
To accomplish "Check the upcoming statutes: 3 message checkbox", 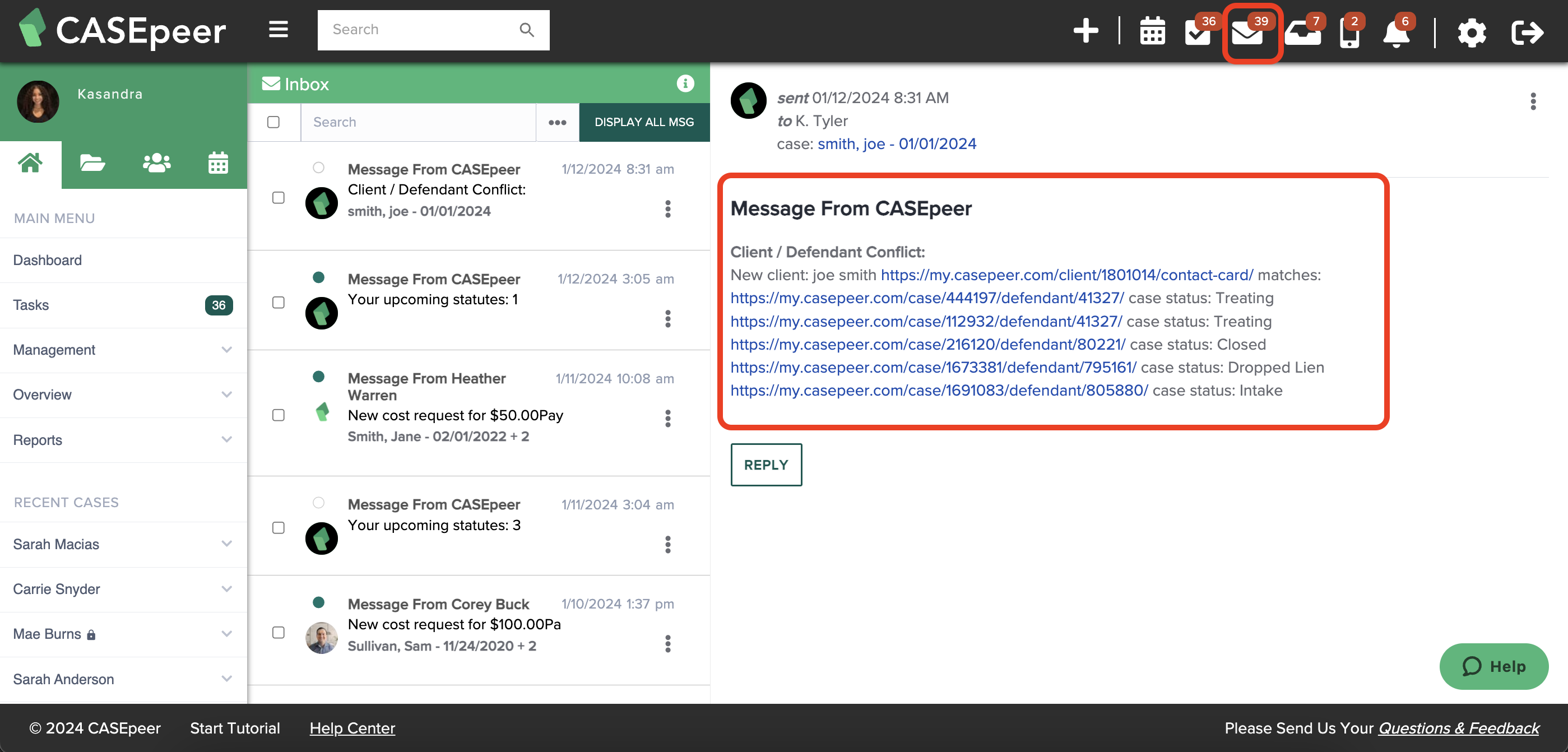I will (x=278, y=527).
